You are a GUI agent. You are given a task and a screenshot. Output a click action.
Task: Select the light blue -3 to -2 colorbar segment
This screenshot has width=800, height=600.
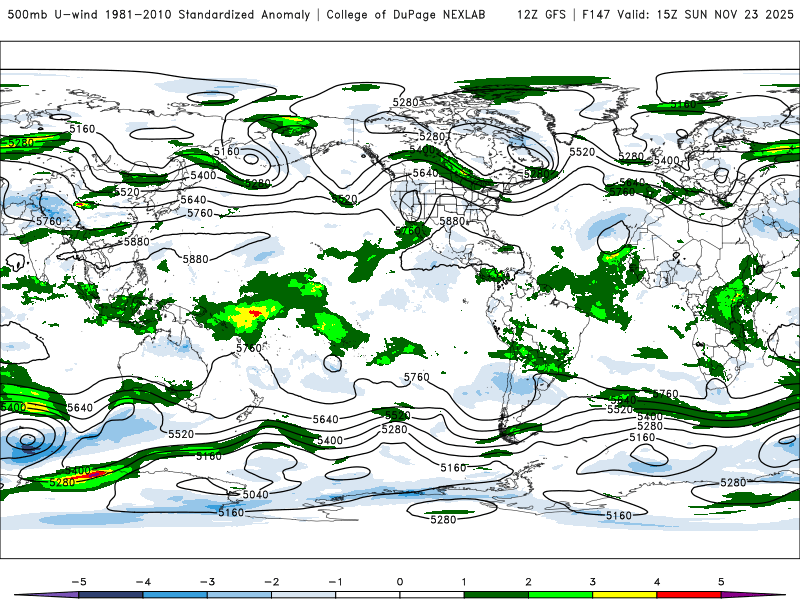point(239,595)
